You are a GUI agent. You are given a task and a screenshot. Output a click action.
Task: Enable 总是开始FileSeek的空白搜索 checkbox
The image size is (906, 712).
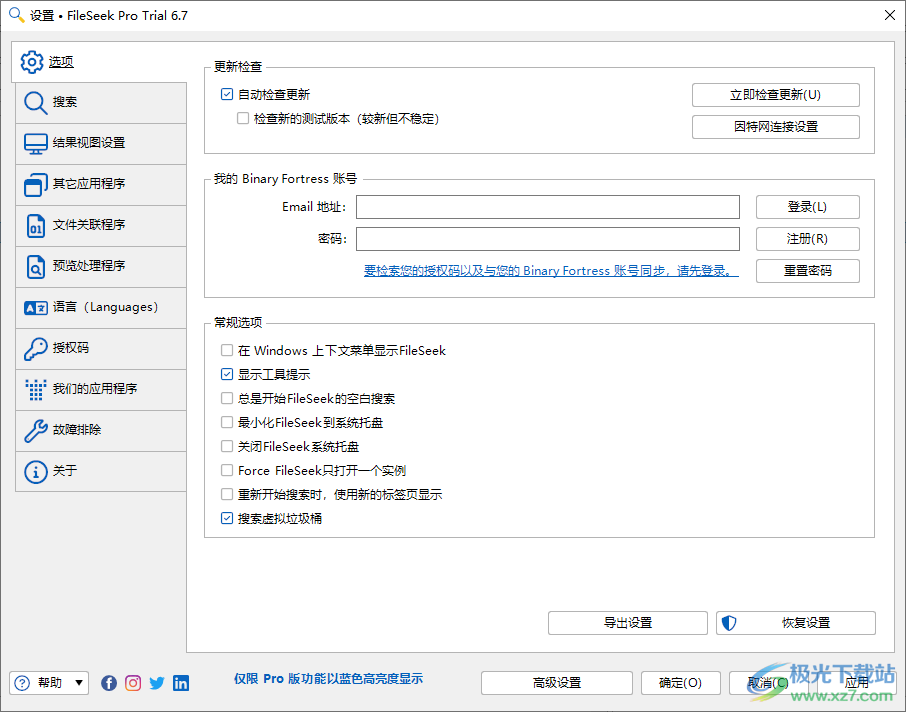[x=227, y=398]
